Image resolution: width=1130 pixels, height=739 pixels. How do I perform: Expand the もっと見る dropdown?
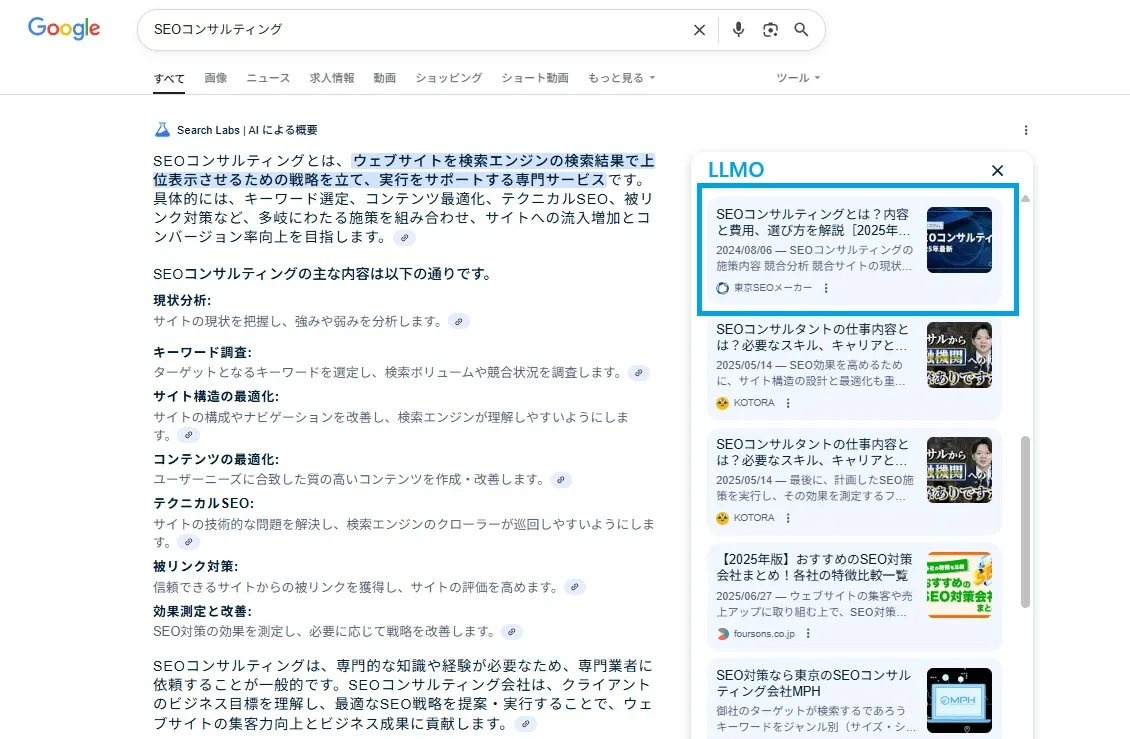coord(621,78)
